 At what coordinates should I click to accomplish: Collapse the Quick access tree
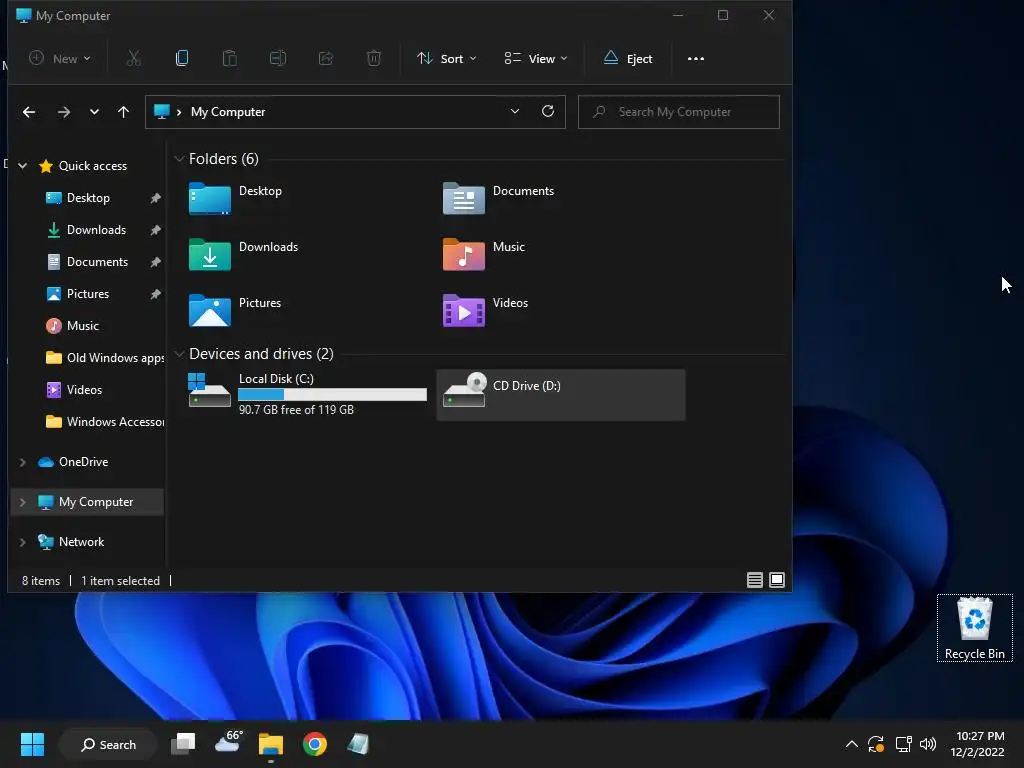[x=23, y=166]
